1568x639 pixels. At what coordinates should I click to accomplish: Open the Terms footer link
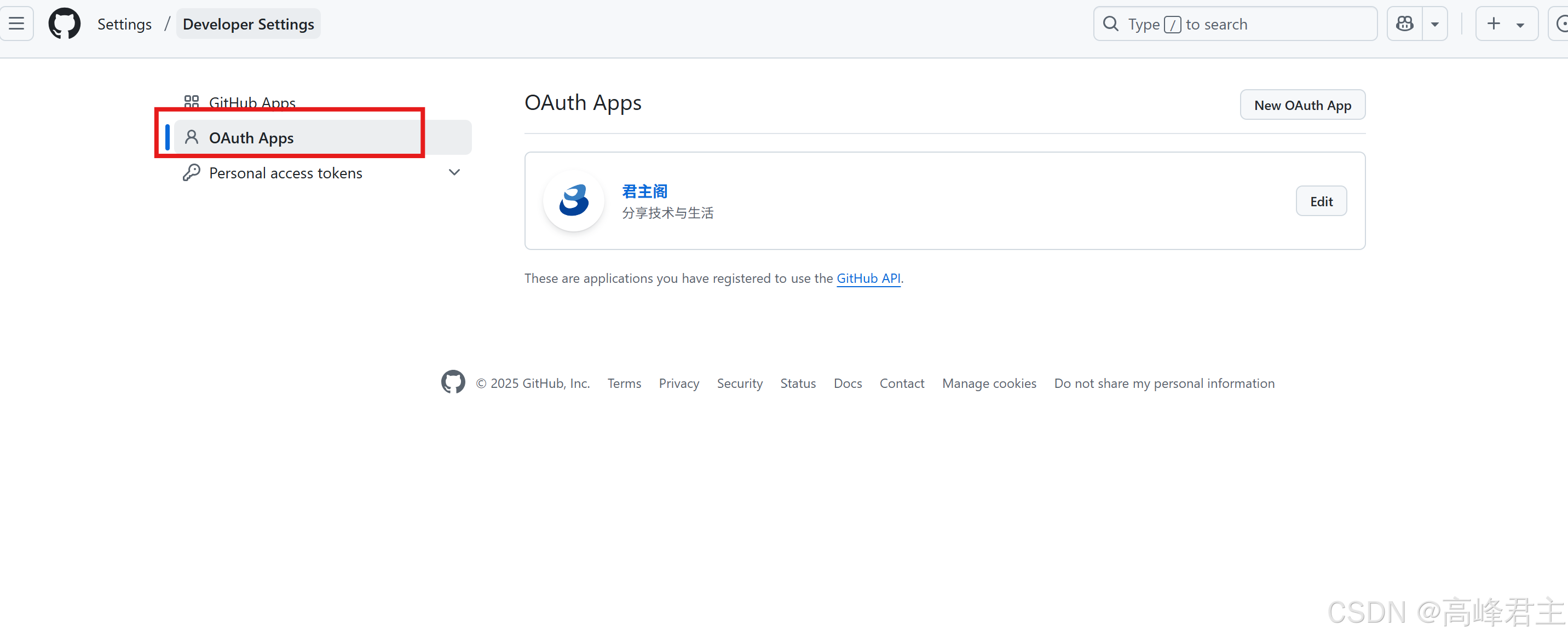624,383
